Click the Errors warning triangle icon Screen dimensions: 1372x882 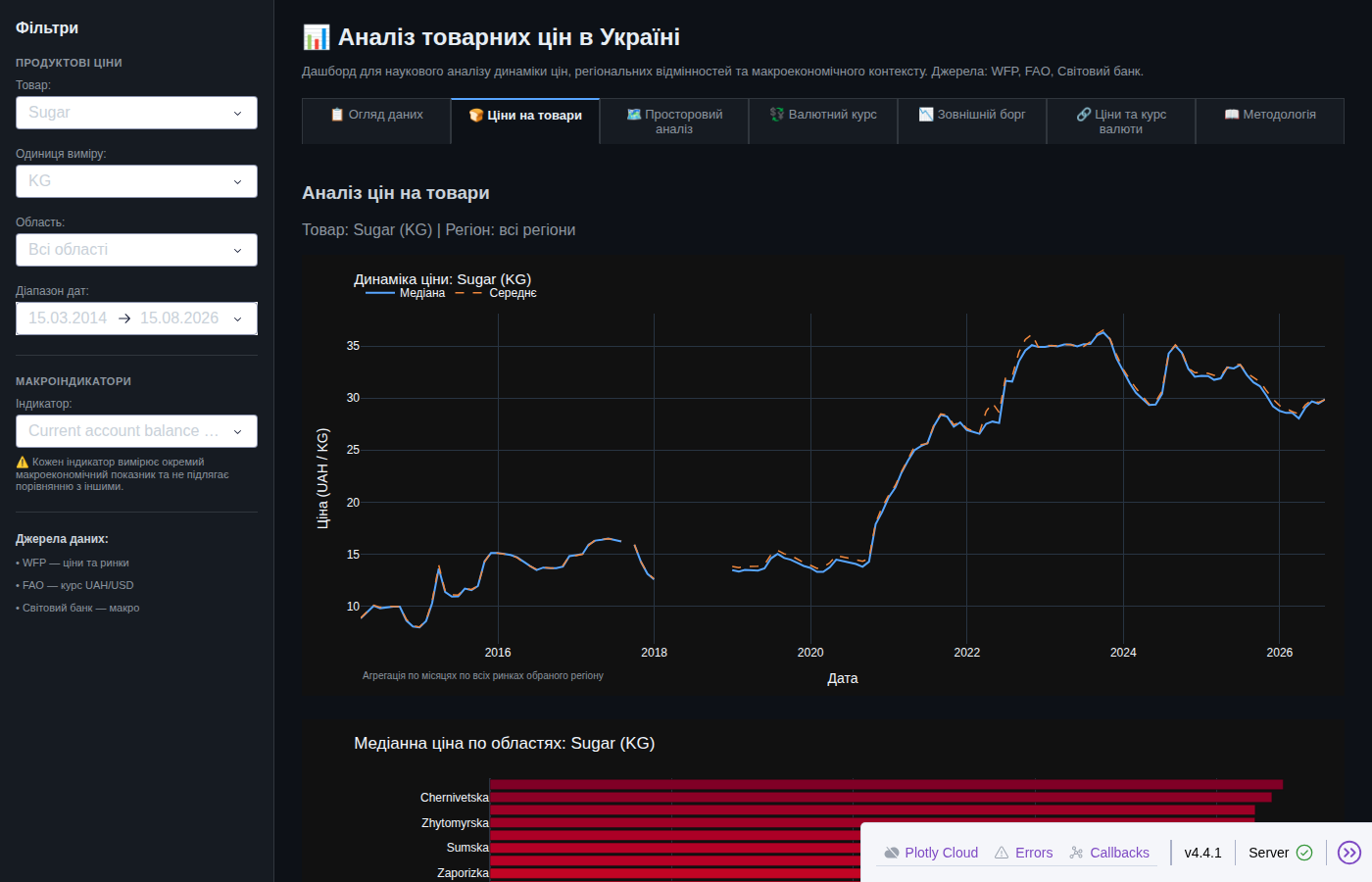[x=1002, y=853]
